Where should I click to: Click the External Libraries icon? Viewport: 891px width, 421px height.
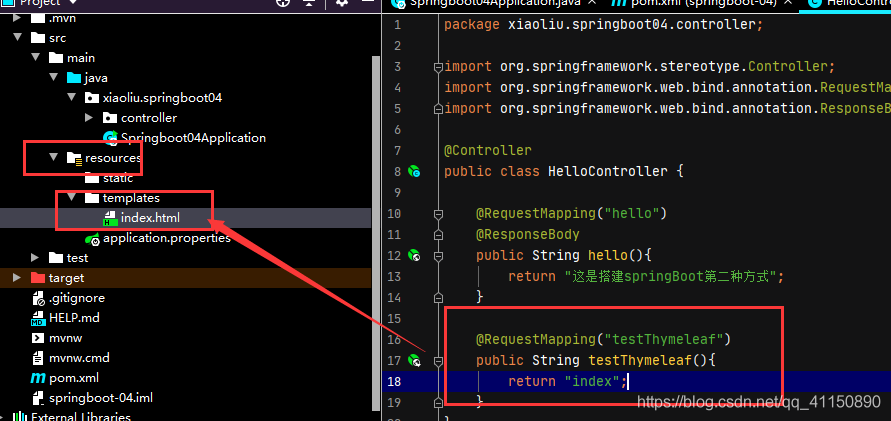[20, 418]
